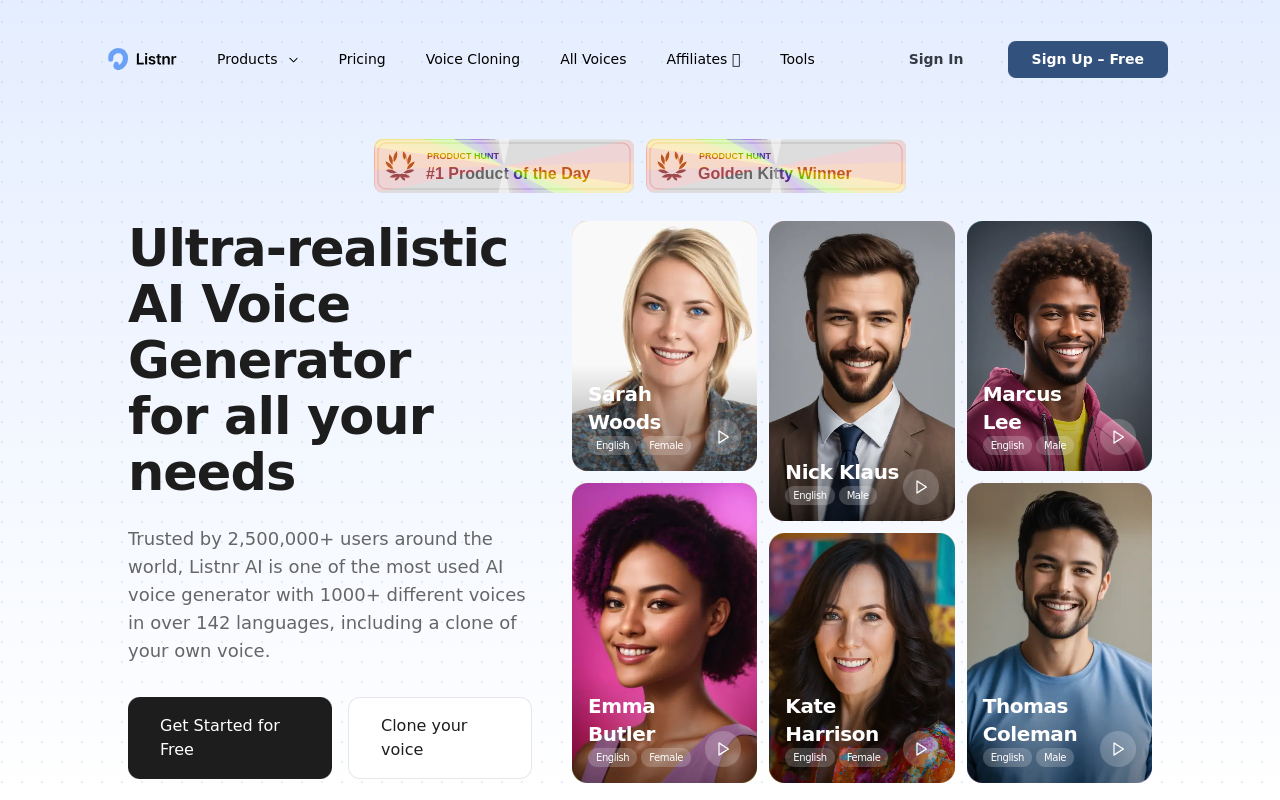1280x800 pixels.
Task: Open the Golden Kitty Winner badge
Action: point(776,166)
